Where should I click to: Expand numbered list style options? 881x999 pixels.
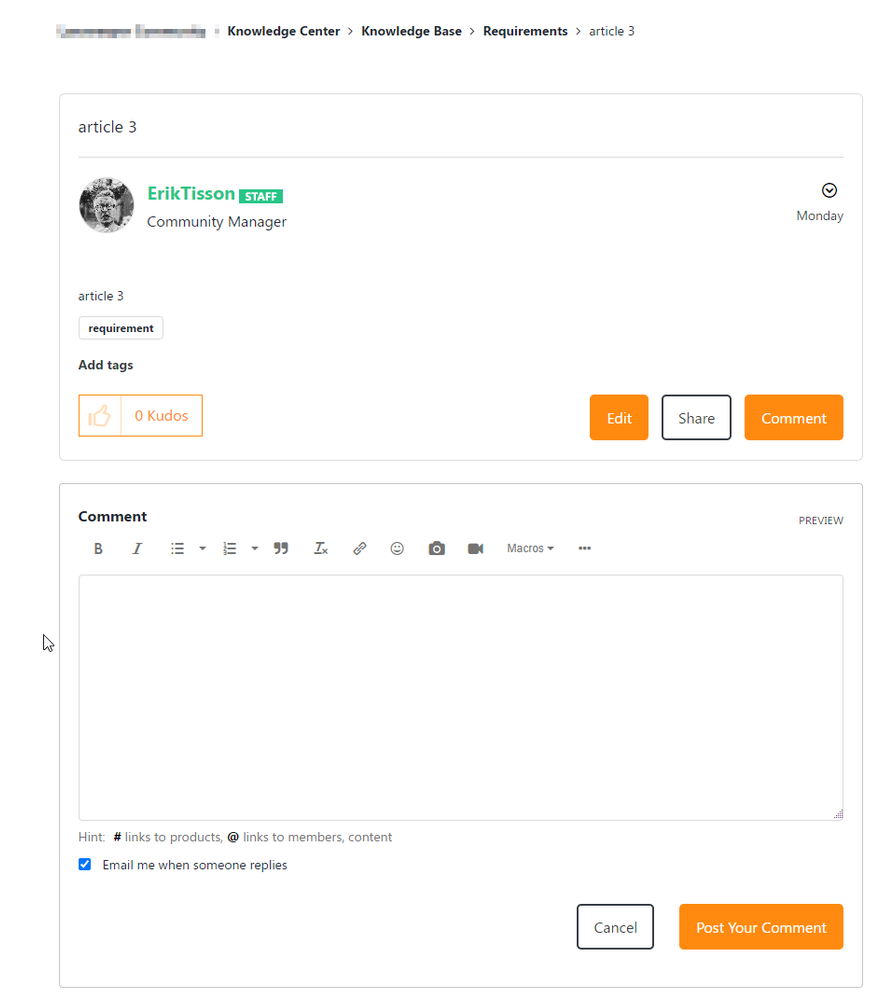(255, 549)
